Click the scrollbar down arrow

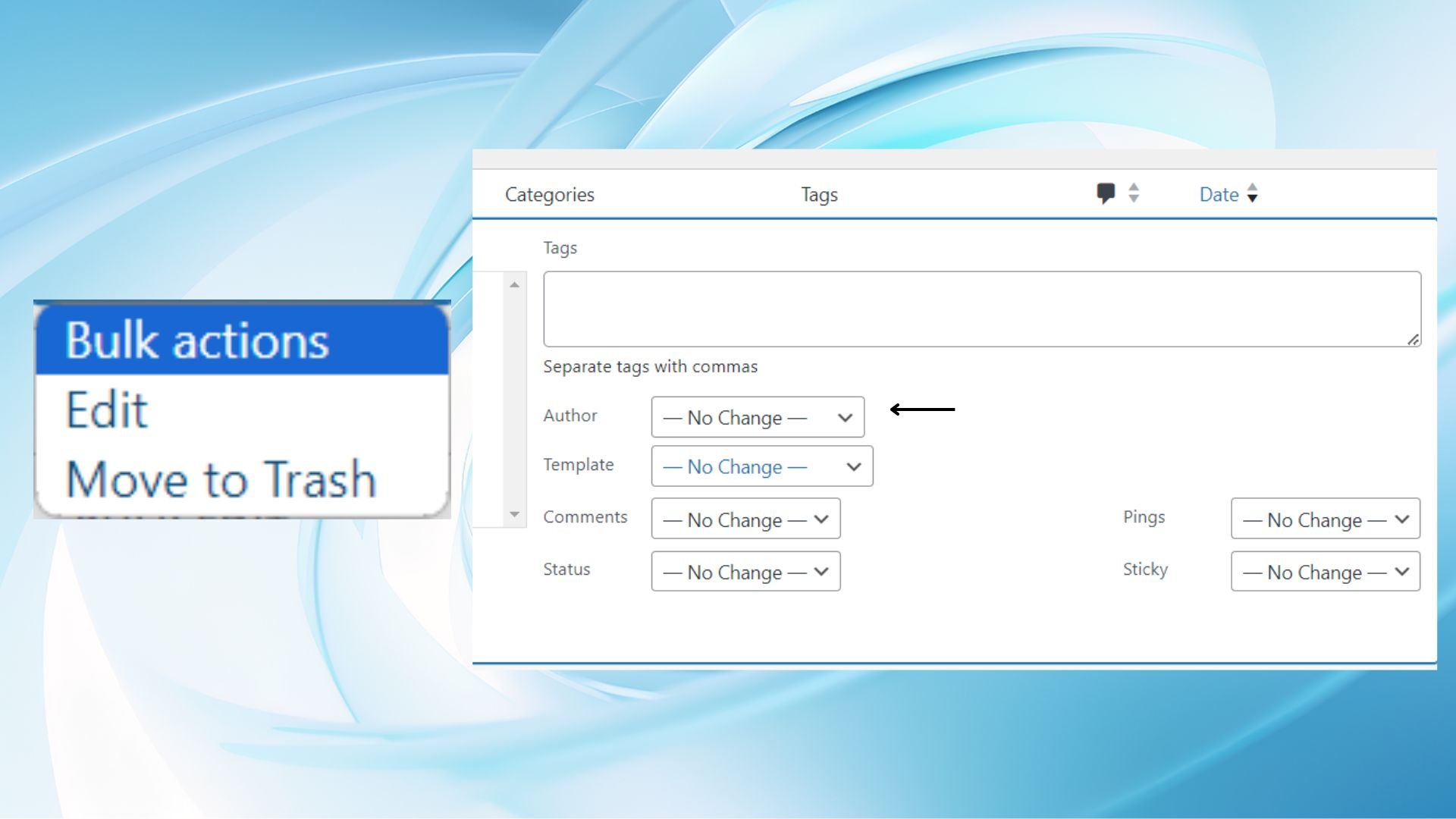pyautogui.click(x=514, y=515)
